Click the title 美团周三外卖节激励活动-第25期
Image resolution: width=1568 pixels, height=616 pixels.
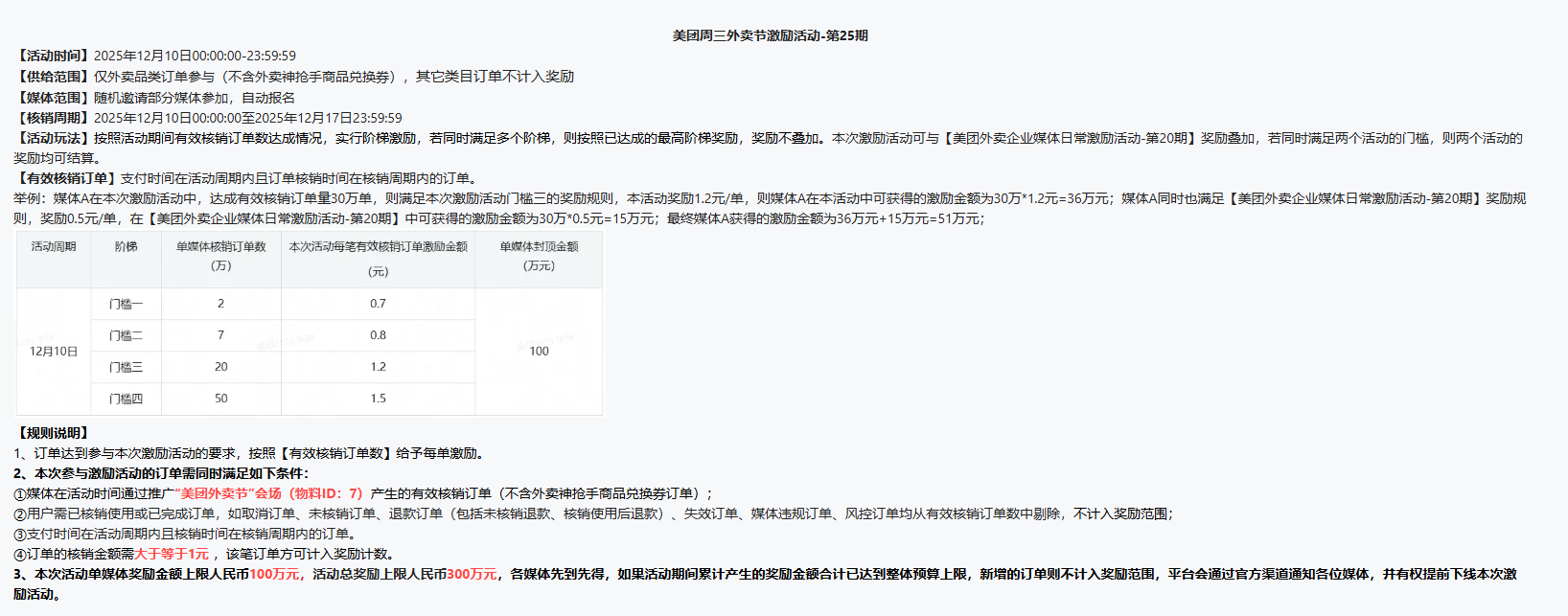(770, 35)
